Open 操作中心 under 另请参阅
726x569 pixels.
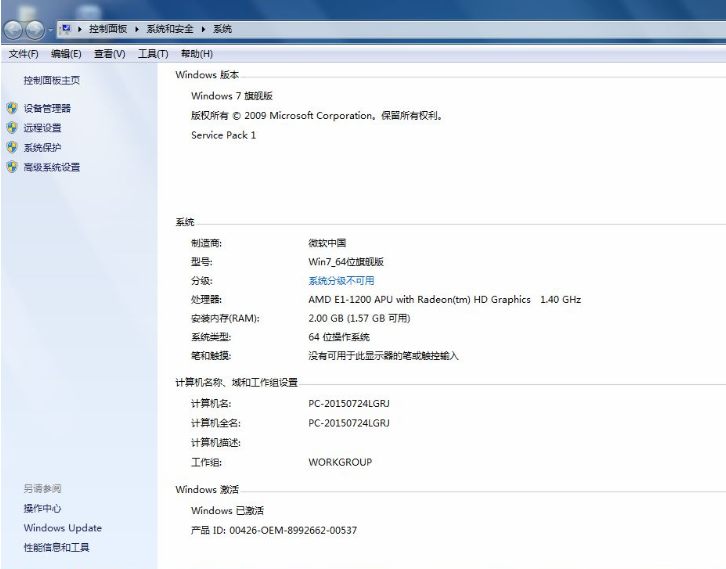(x=42, y=509)
